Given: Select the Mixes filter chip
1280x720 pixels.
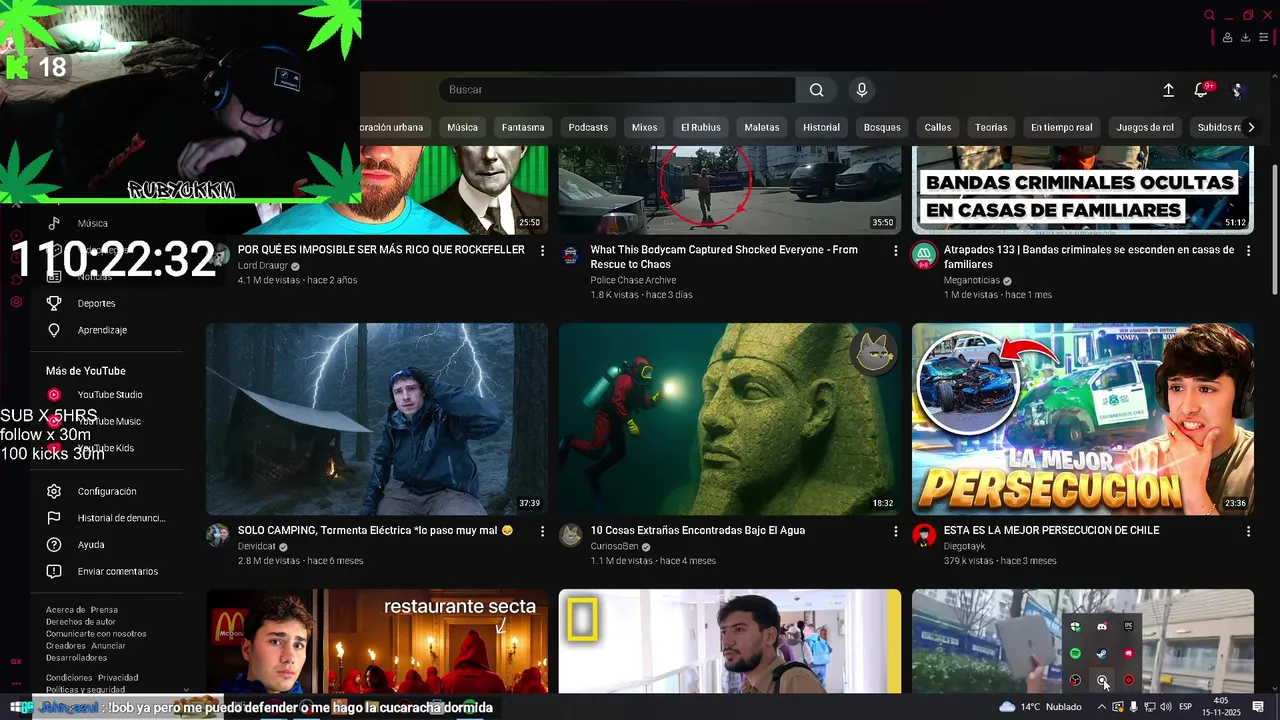Looking at the screenshot, I should 645,127.
